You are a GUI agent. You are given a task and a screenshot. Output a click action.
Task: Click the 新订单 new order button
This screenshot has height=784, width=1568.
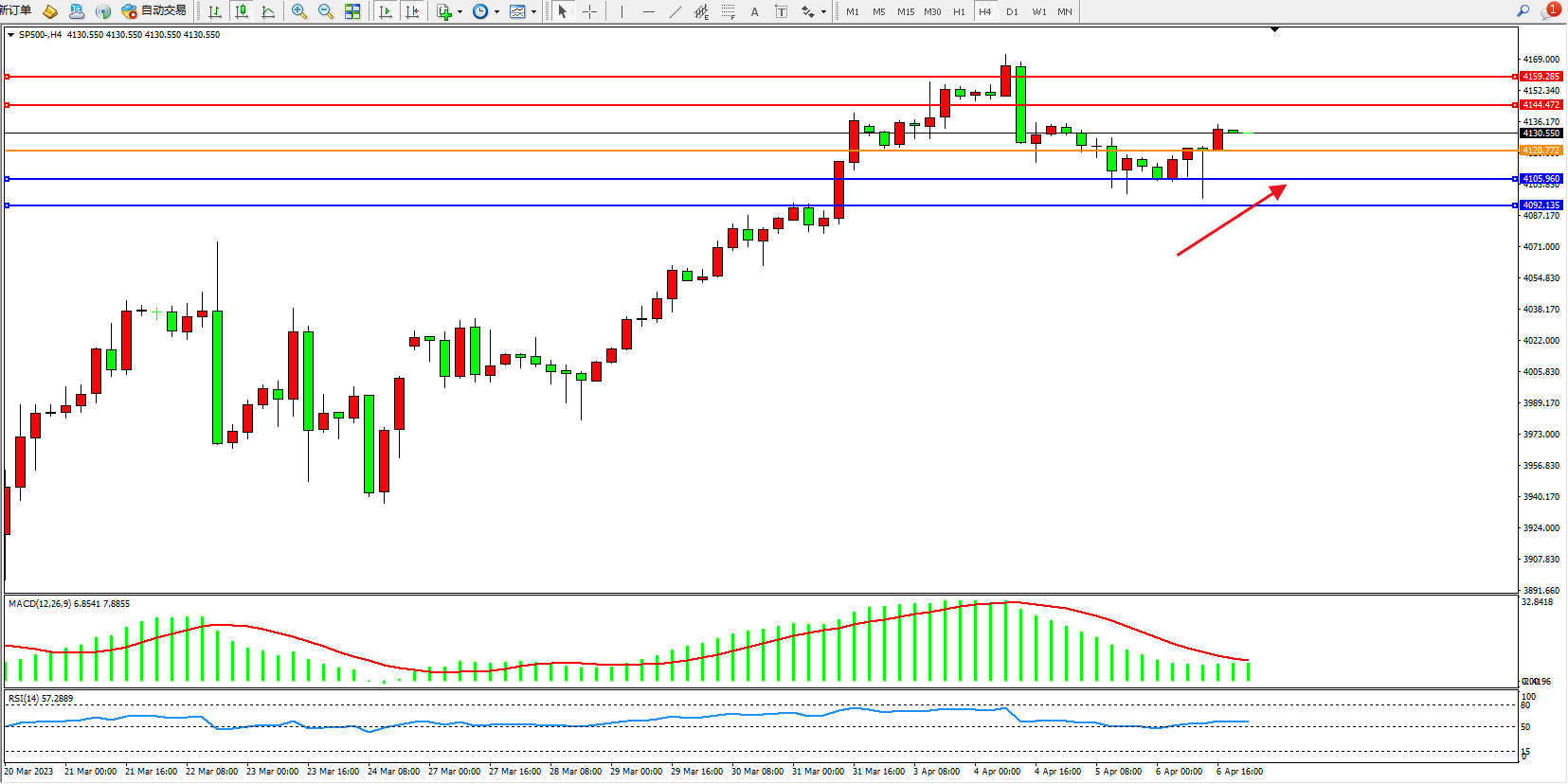15,11
